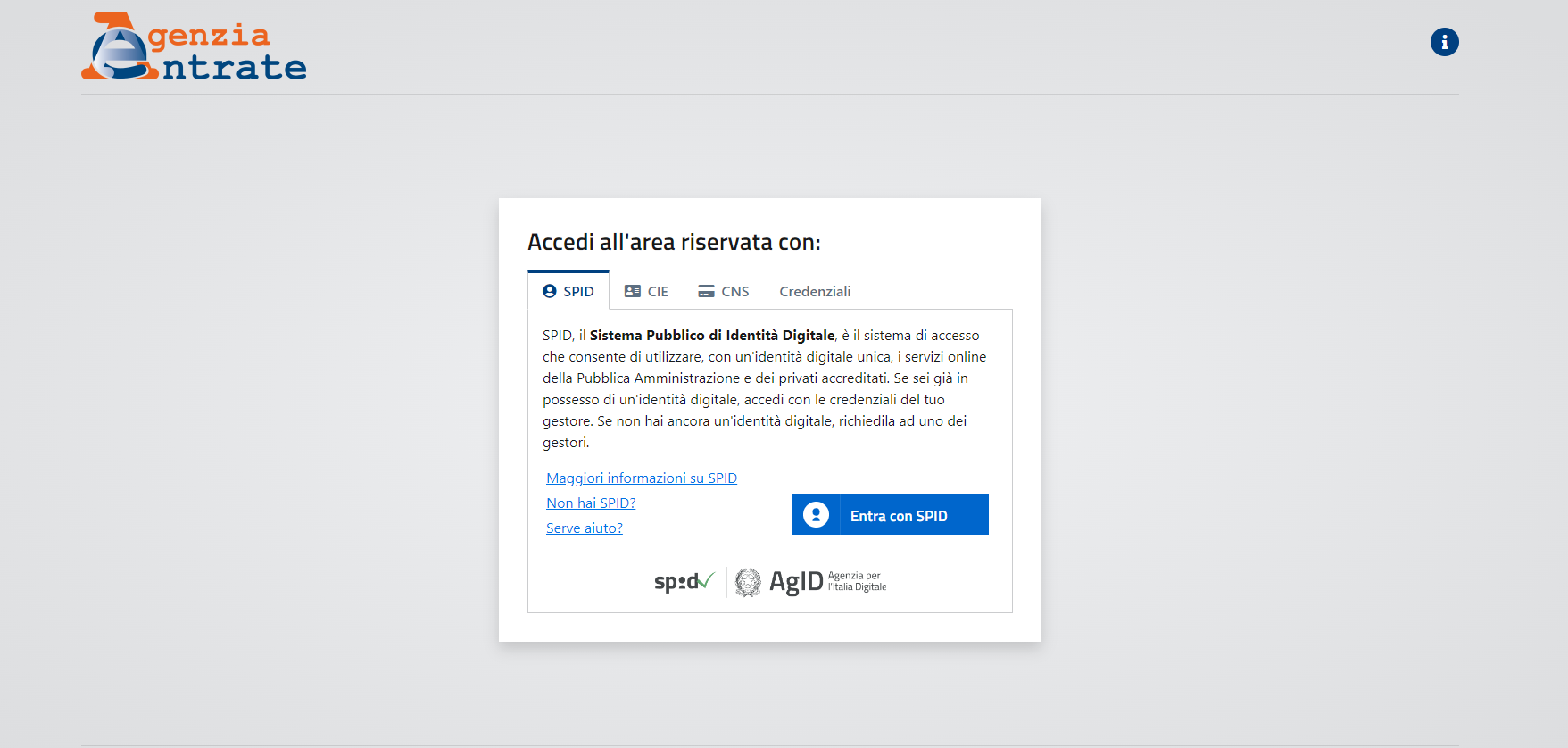This screenshot has width=1568, height=748.
Task: Click the AgID logo text
Action: (x=796, y=582)
